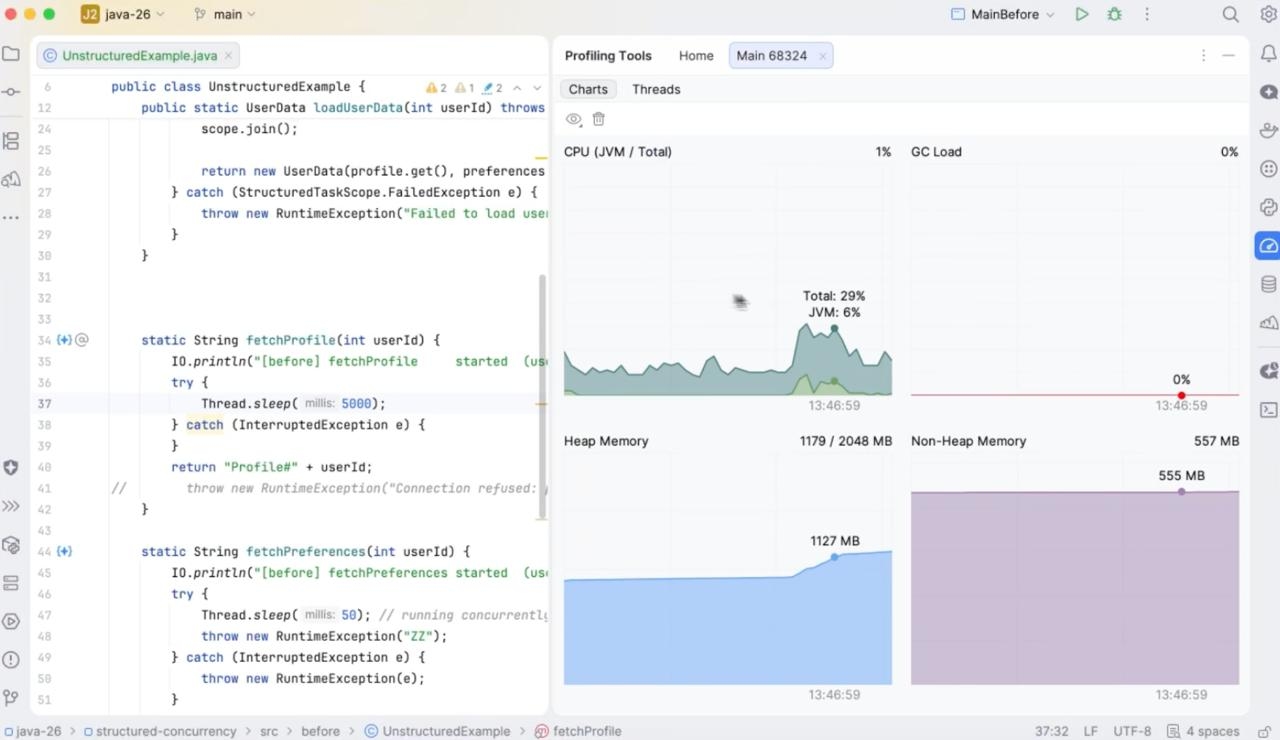Open main branch dropdown
Viewport: 1280px width, 740px height.
tap(226, 14)
